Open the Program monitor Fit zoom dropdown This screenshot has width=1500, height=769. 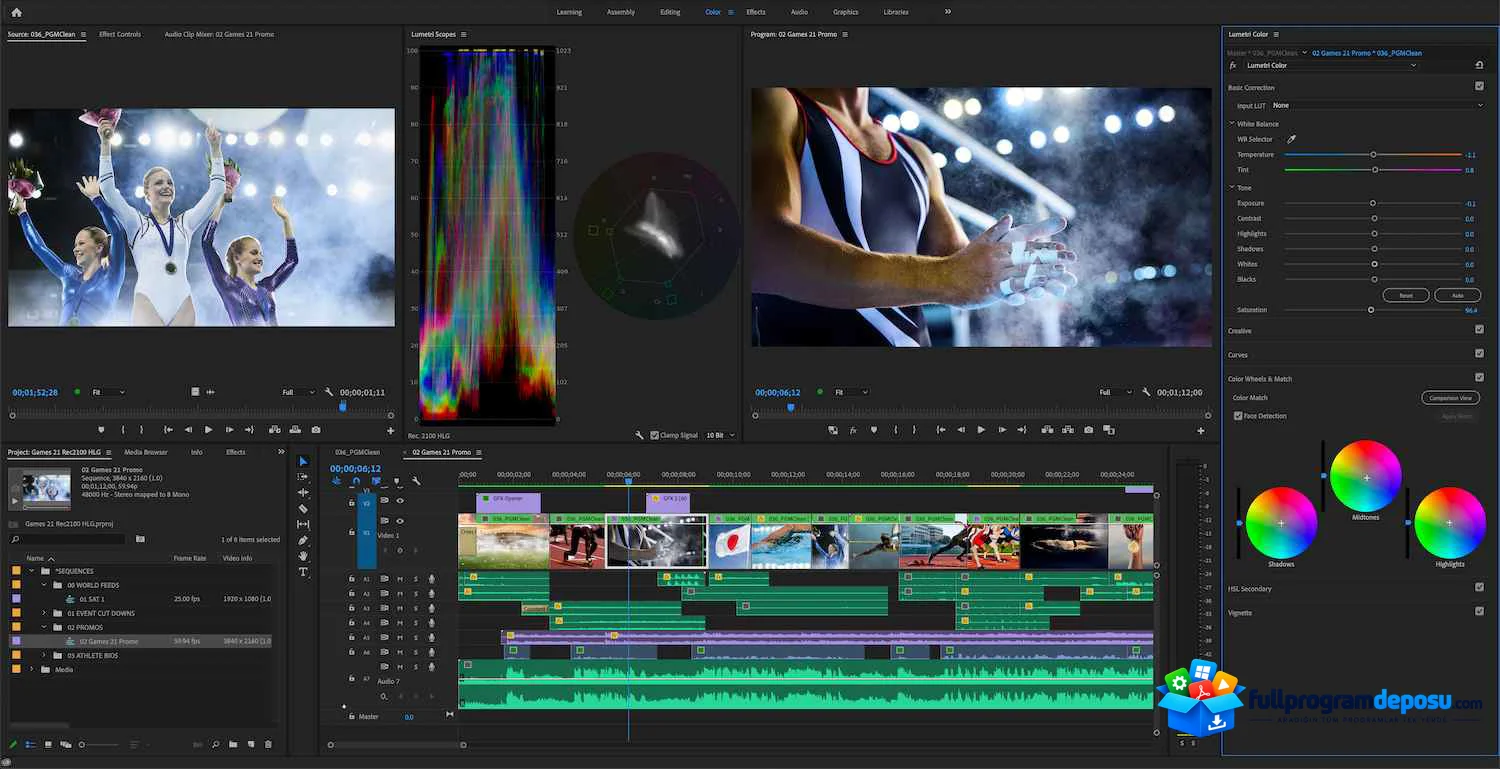[x=850, y=392]
